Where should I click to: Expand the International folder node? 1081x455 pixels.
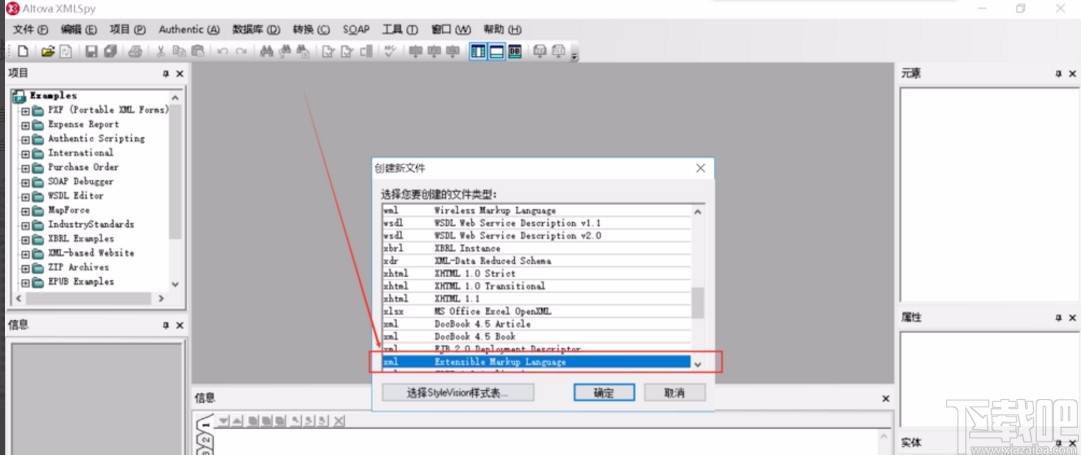(x=26, y=153)
